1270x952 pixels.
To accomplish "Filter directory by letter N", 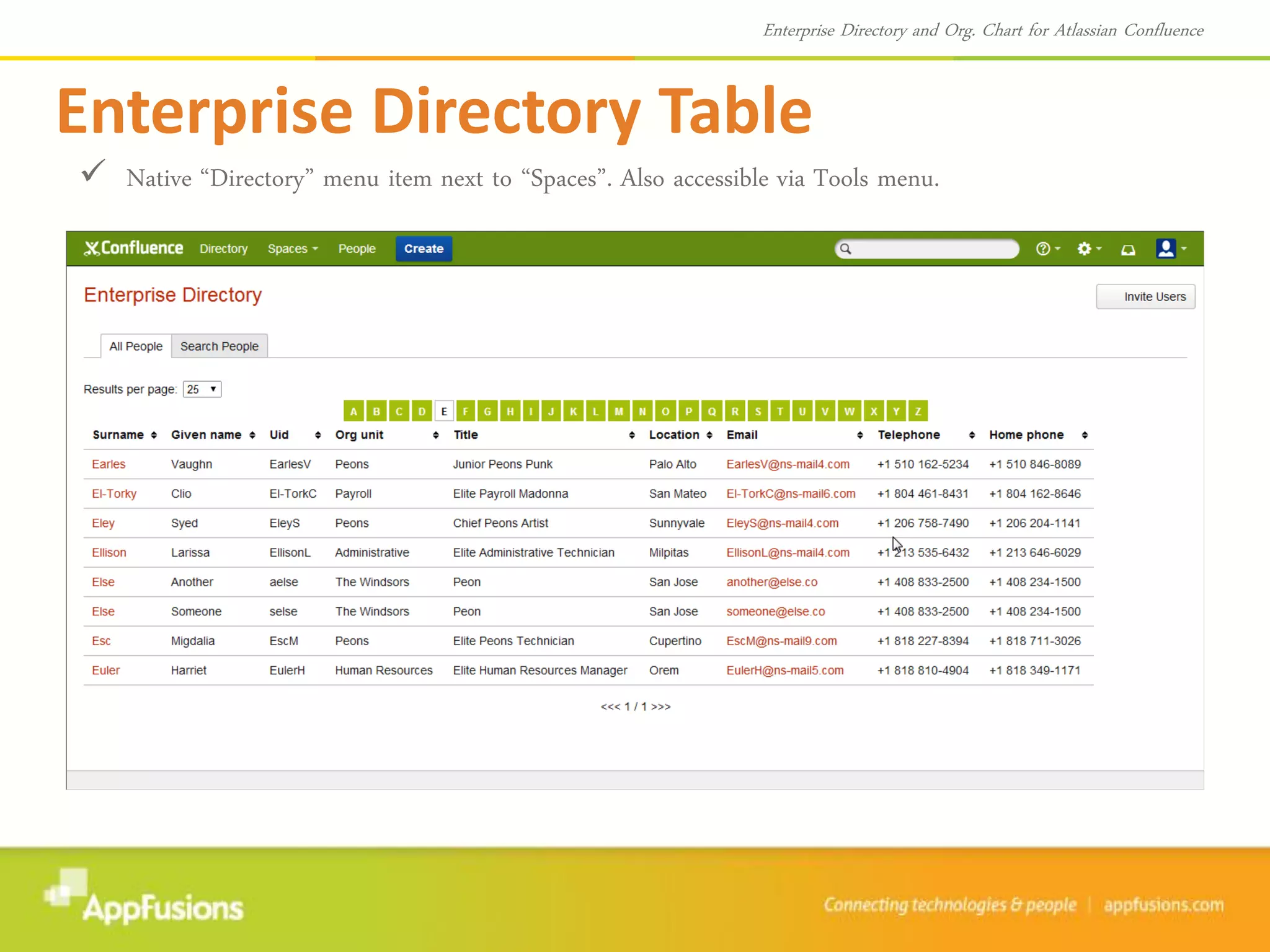I will 642,411.
